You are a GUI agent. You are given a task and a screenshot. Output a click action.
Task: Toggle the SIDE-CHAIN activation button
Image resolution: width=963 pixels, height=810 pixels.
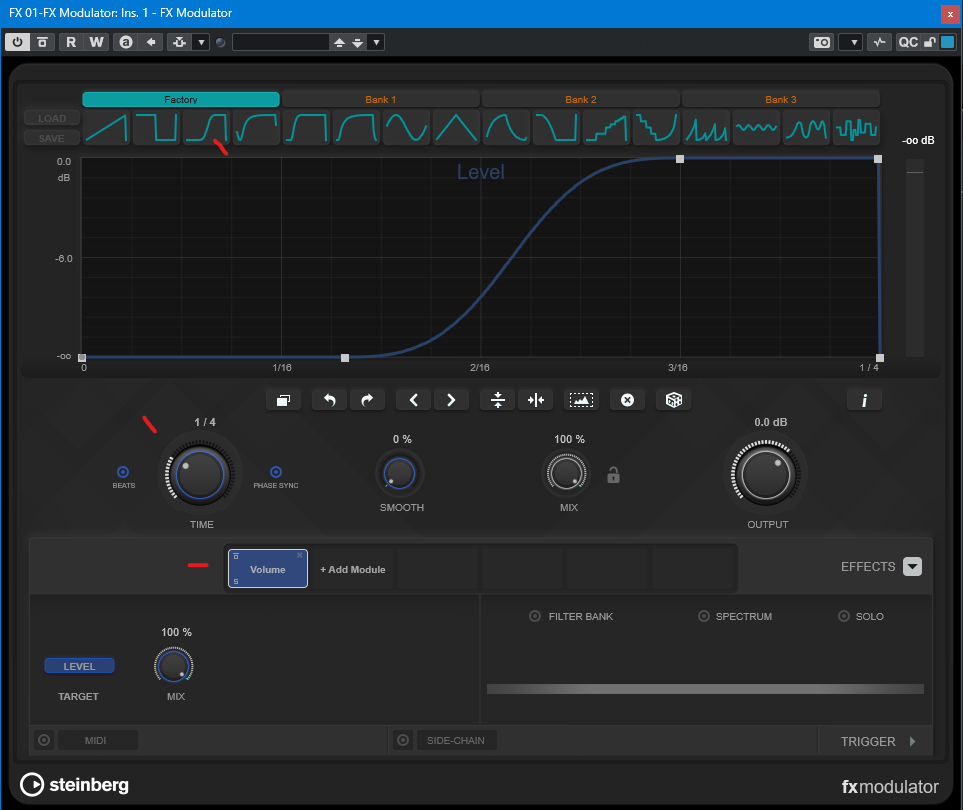point(403,740)
